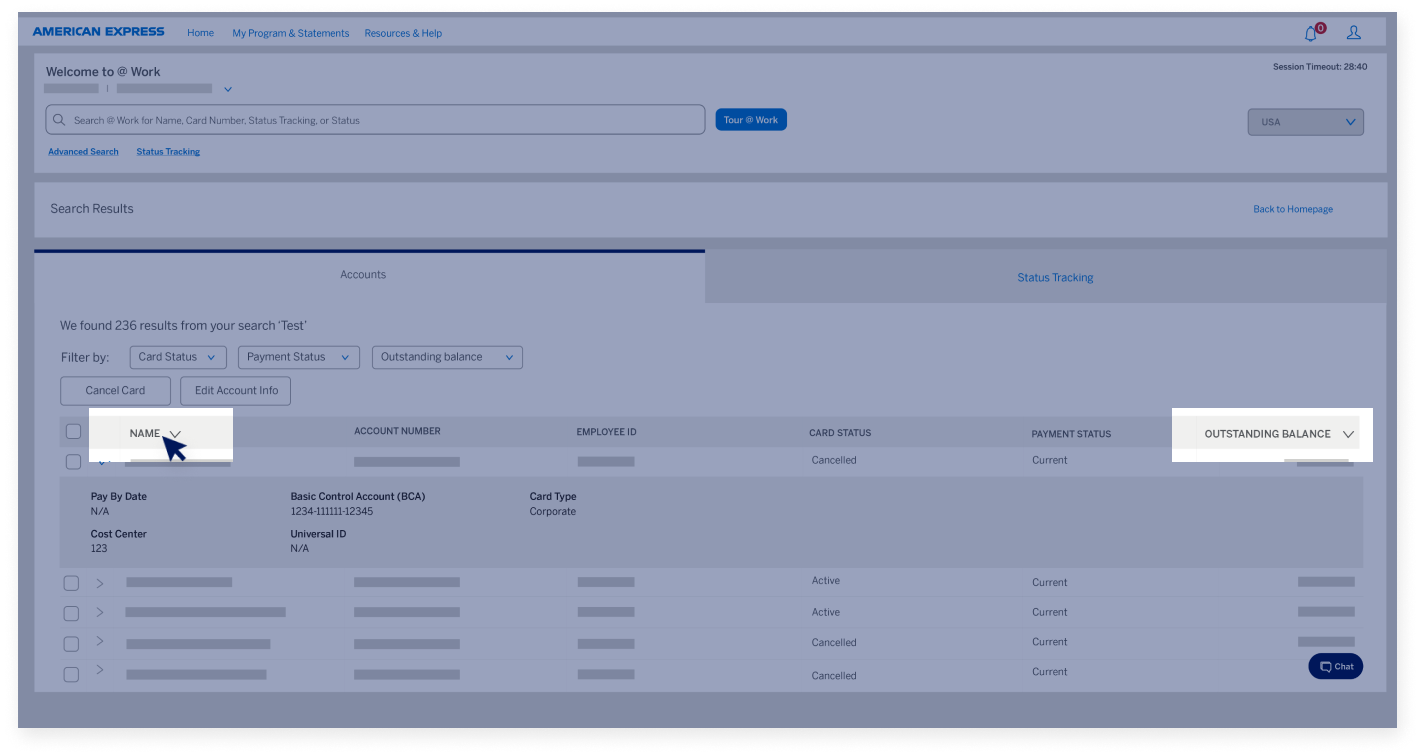
Task: Expand the company account selector chevron
Action: tap(228, 89)
